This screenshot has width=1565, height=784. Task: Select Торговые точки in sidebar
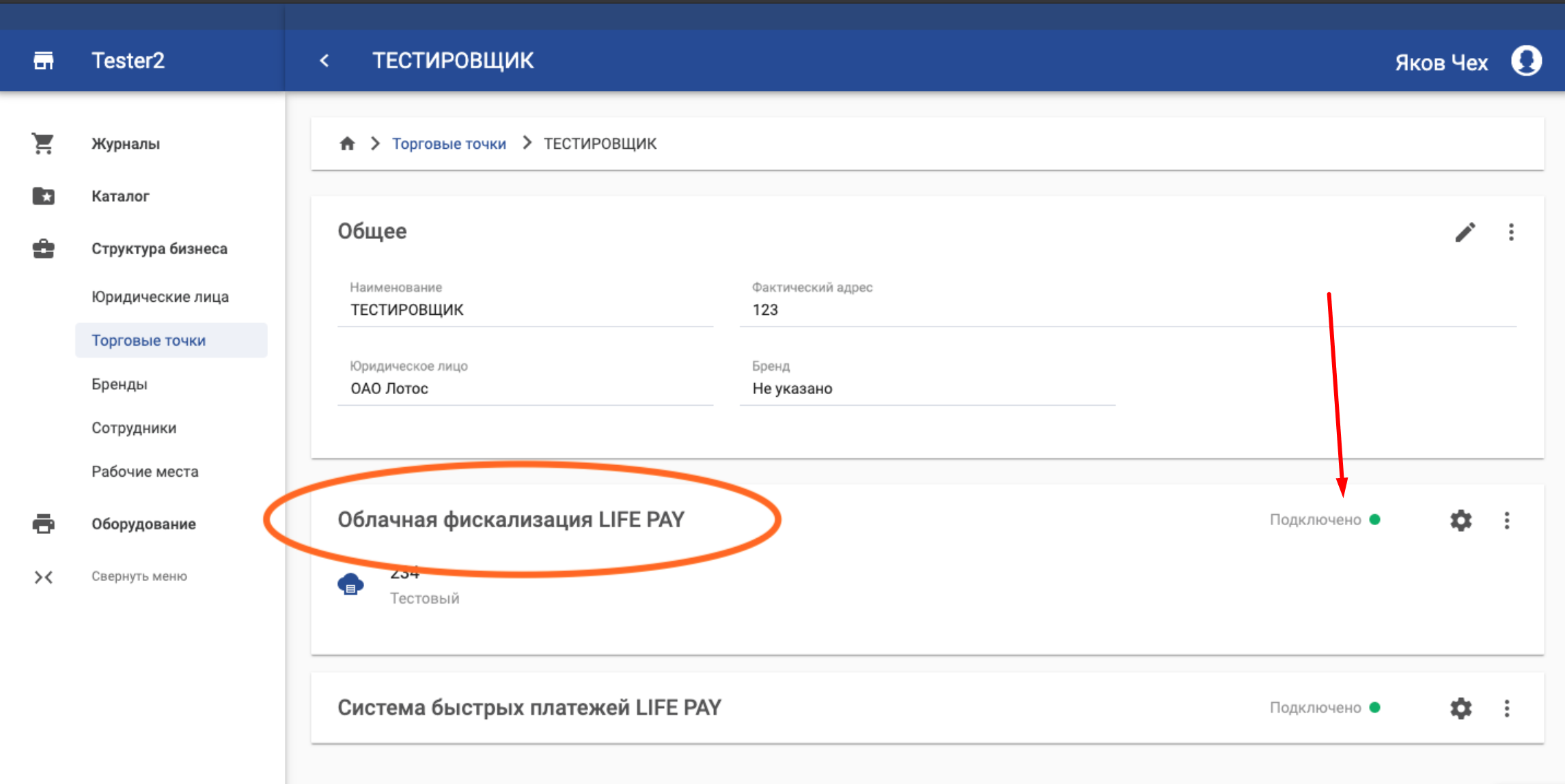(x=171, y=340)
